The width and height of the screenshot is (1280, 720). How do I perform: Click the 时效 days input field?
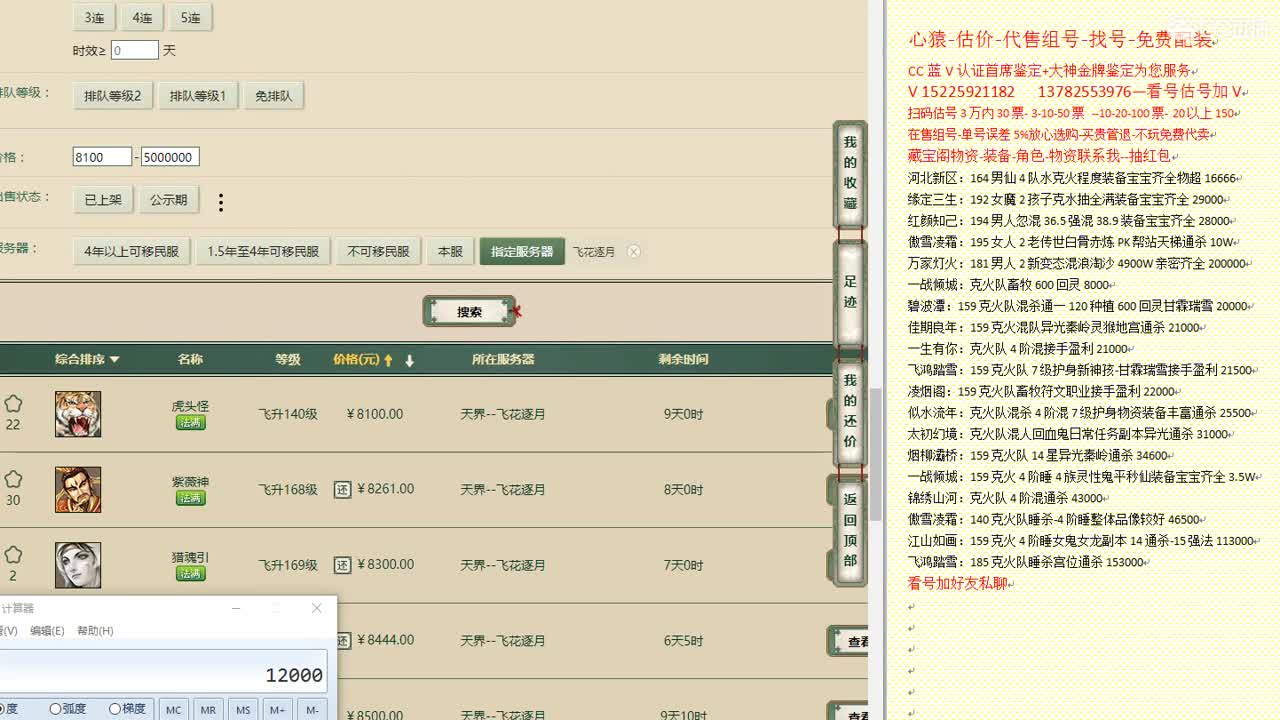(134, 50)
